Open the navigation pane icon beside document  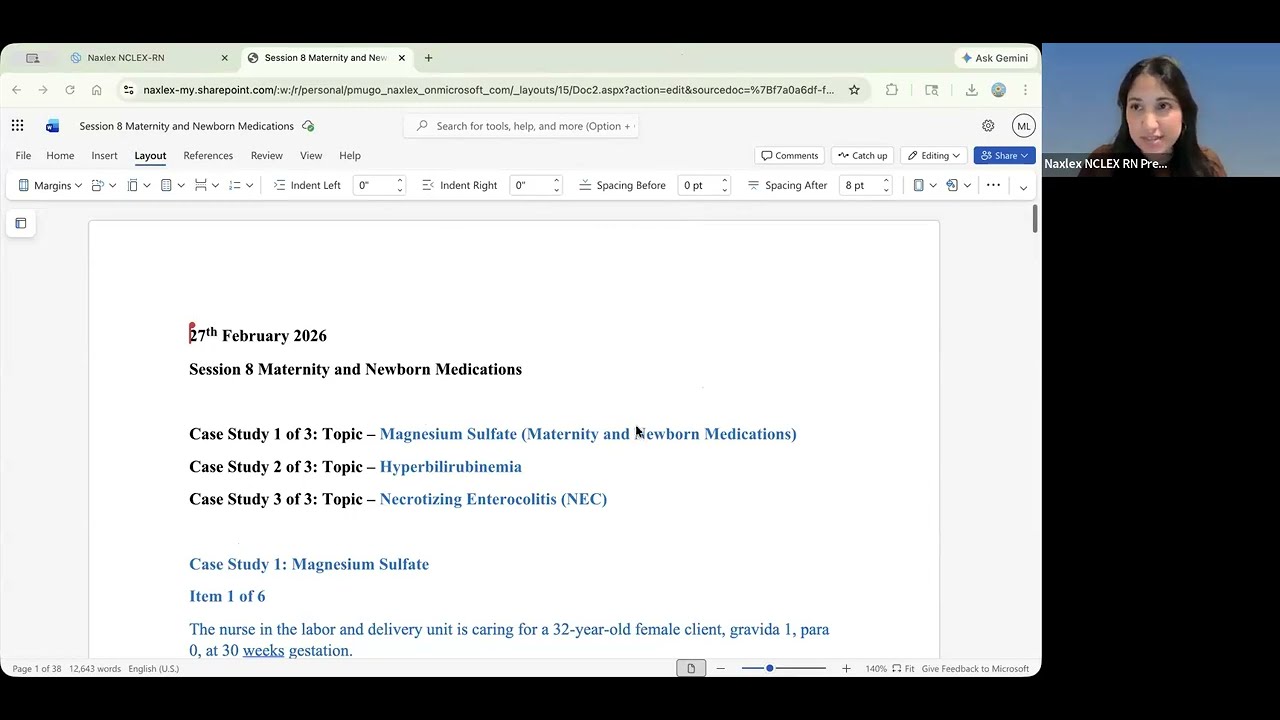point(21,223)
